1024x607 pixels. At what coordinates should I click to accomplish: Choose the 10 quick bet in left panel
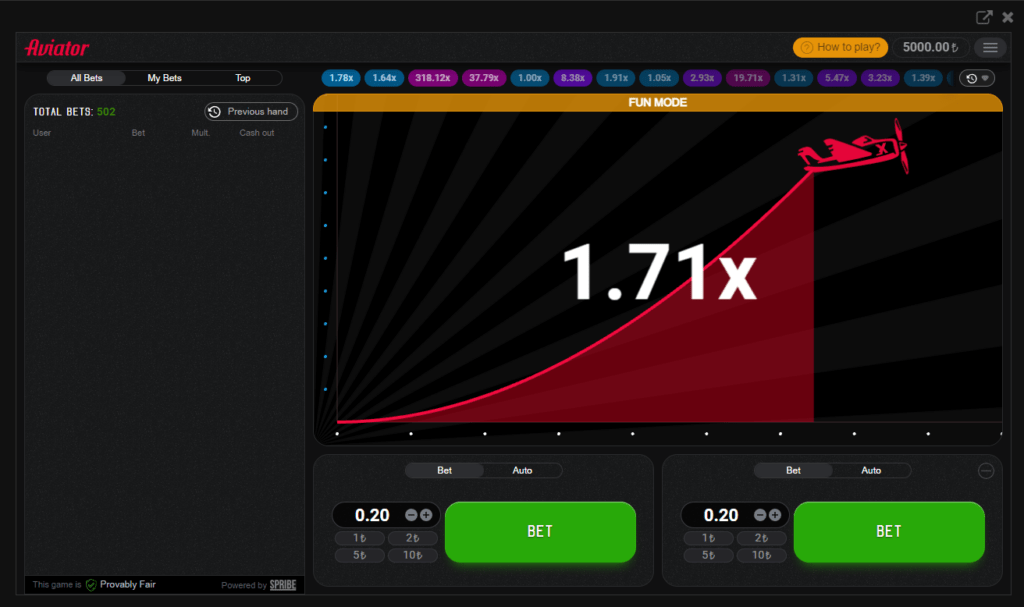412,555
